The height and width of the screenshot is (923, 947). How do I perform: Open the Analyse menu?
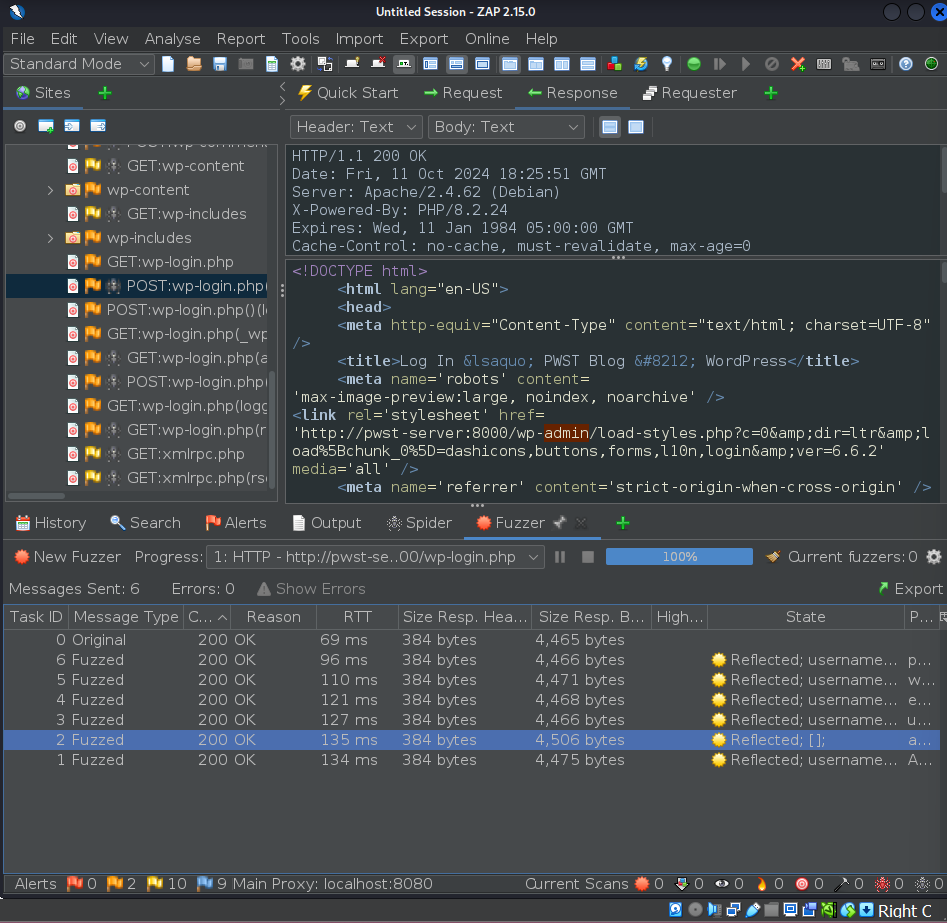click(x=172, y=38)
